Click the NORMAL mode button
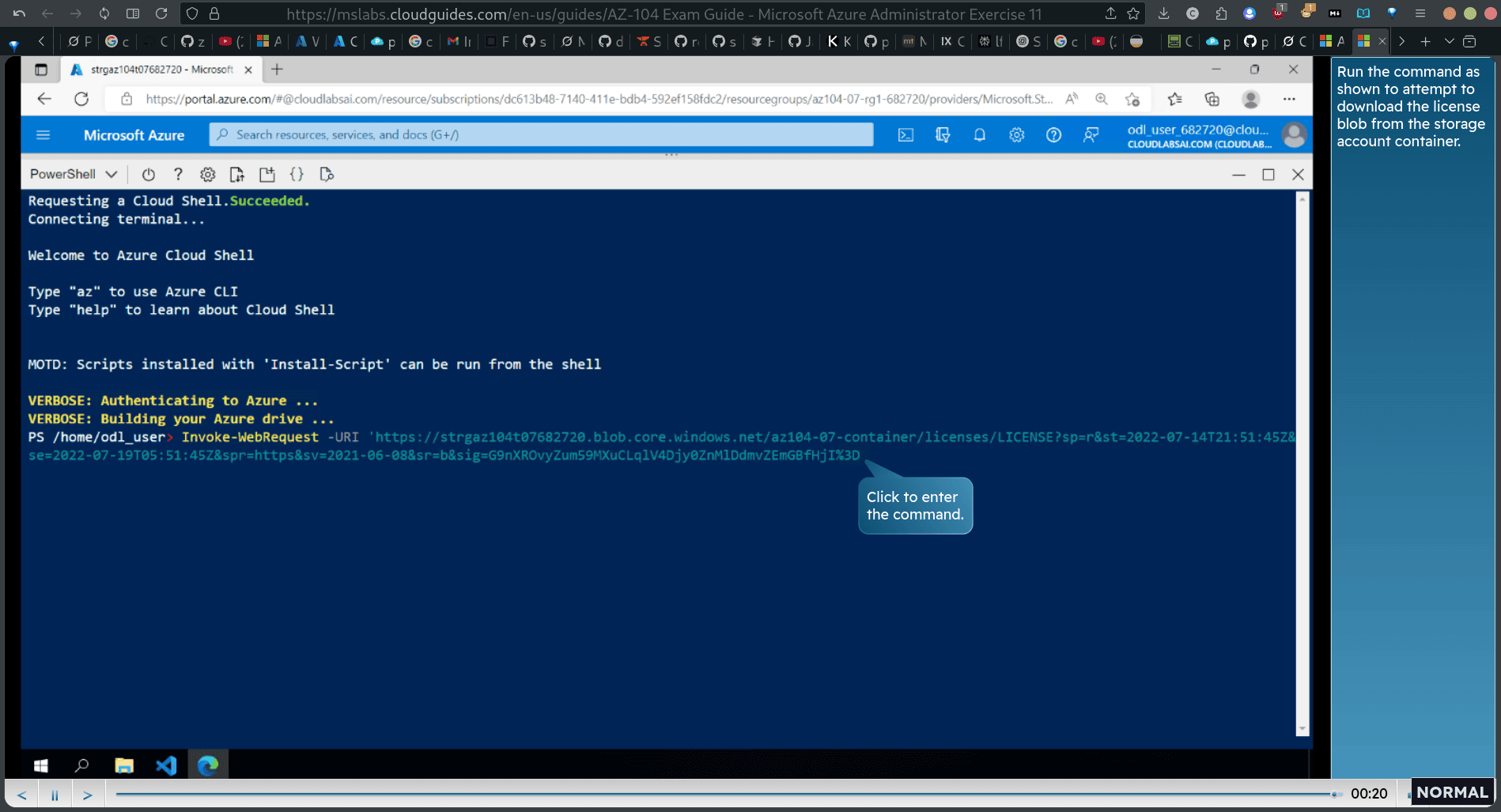The height and width of the screenshot is (812, 1501). coord(1452,792)
